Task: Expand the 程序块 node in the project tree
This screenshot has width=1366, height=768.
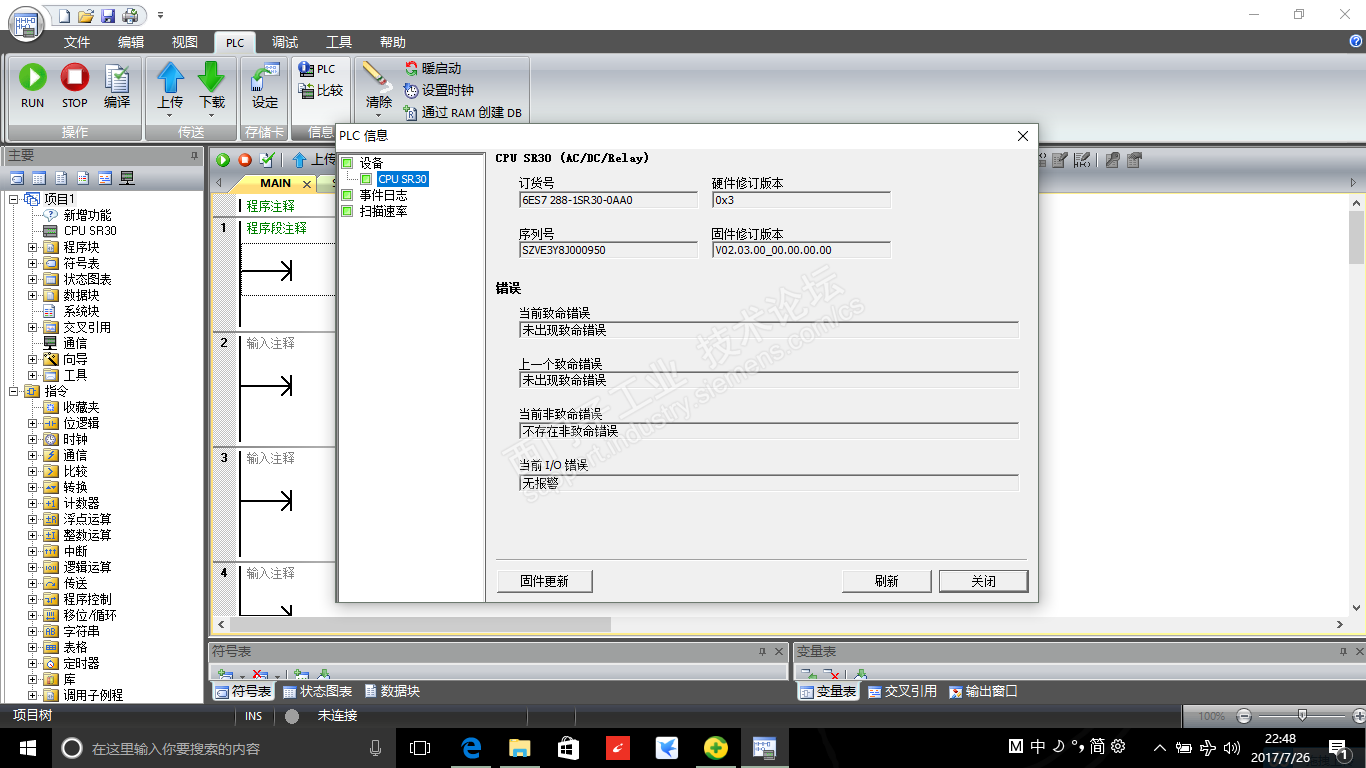Action: point(33,247)
